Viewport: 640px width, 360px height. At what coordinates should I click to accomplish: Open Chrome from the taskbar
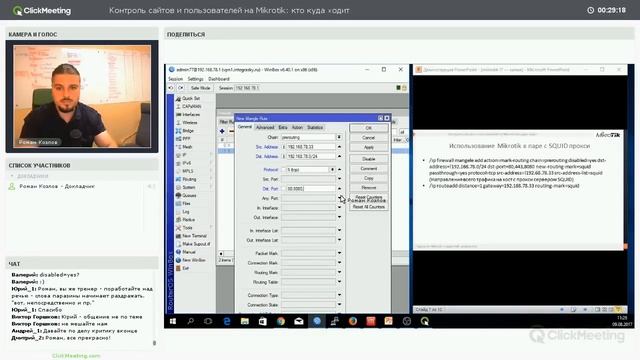tap(281, 322)
